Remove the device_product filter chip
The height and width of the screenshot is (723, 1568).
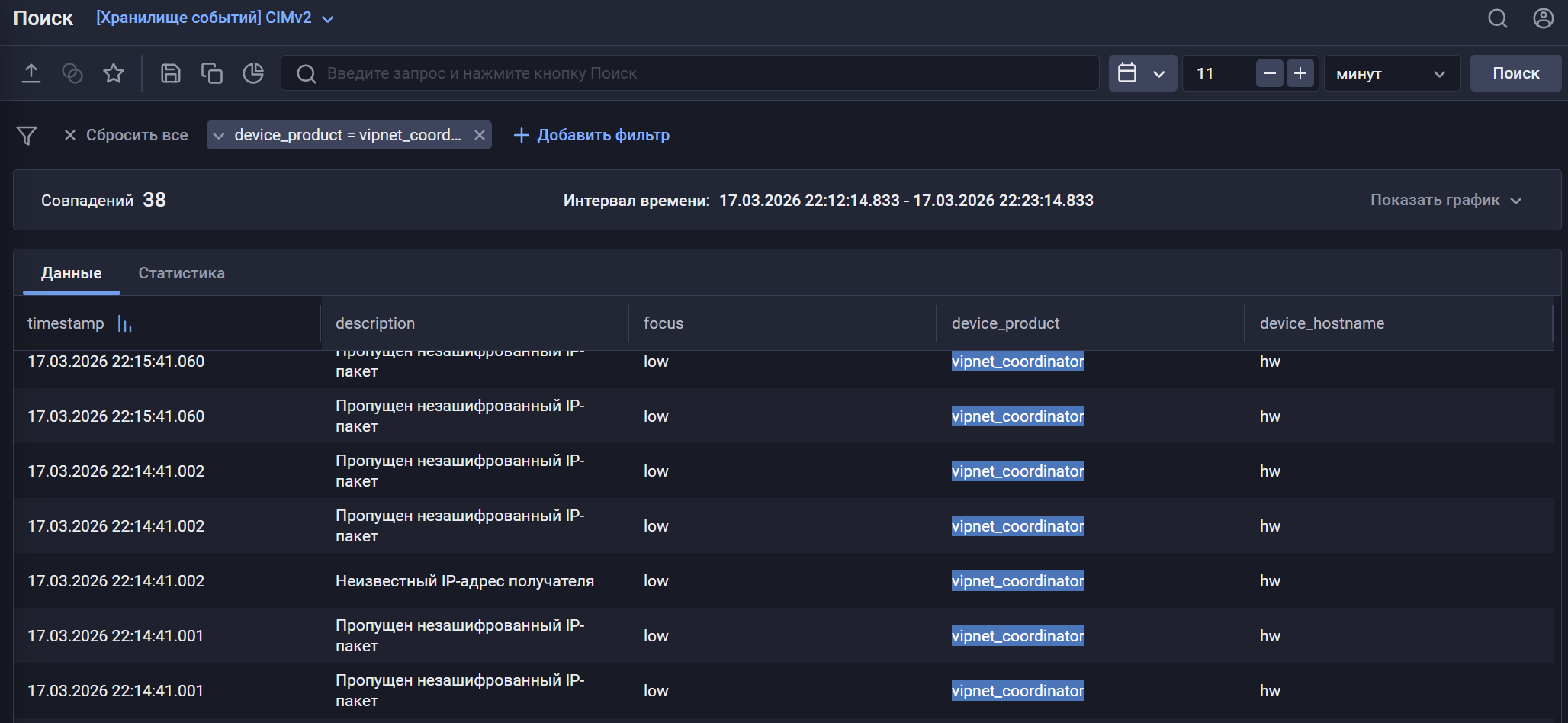[480, 135]
